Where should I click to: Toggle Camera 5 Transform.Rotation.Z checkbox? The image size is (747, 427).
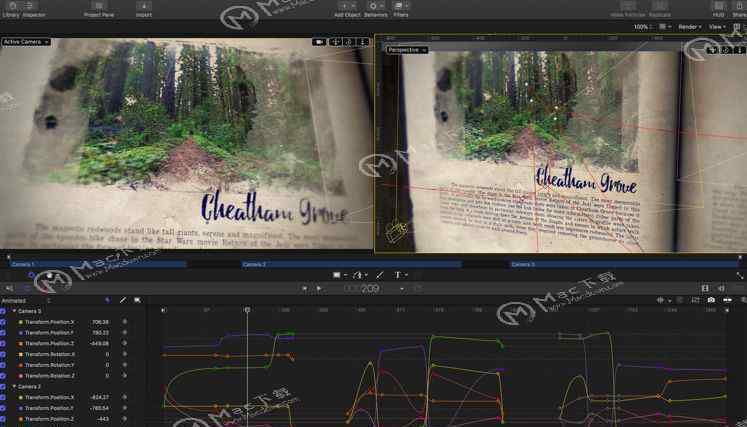point(2,376)
